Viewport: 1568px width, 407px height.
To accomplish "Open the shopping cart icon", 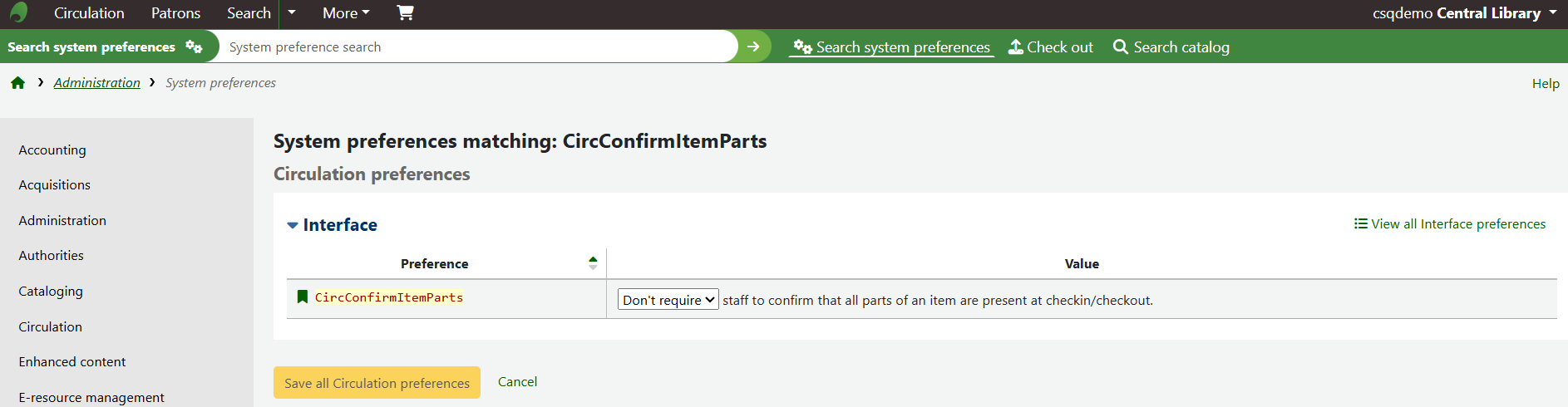I will click(405, 12).
